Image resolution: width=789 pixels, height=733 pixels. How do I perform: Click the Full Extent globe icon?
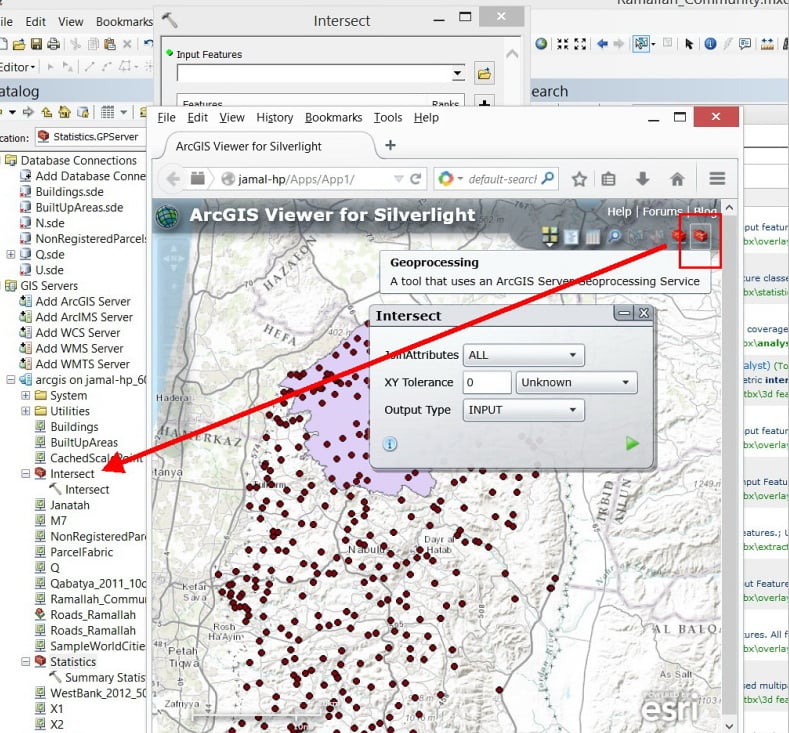coord(541,44)
